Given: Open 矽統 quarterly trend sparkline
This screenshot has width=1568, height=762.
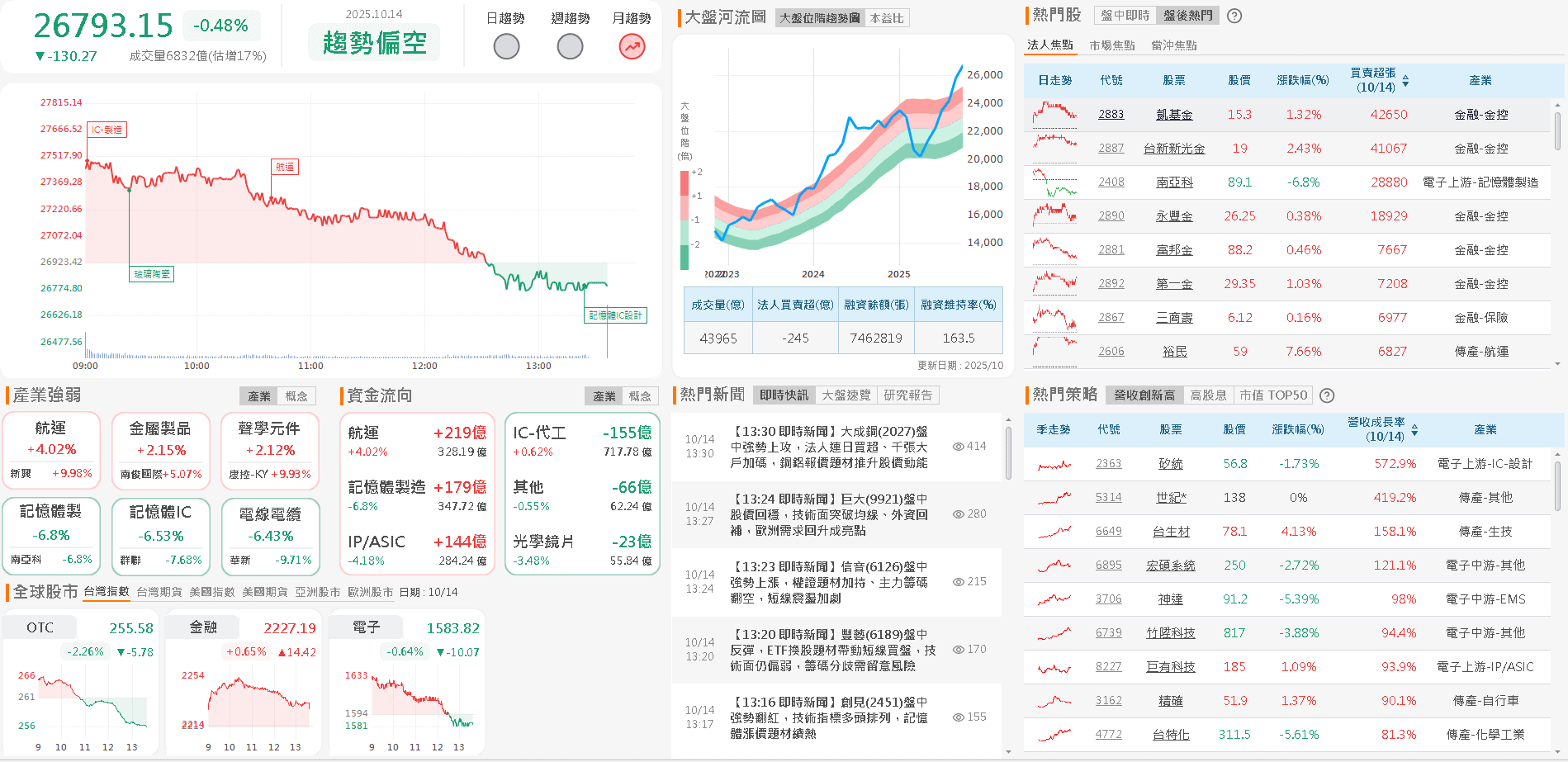Looking at the screenshot, I should click(x=1054, y=465).
